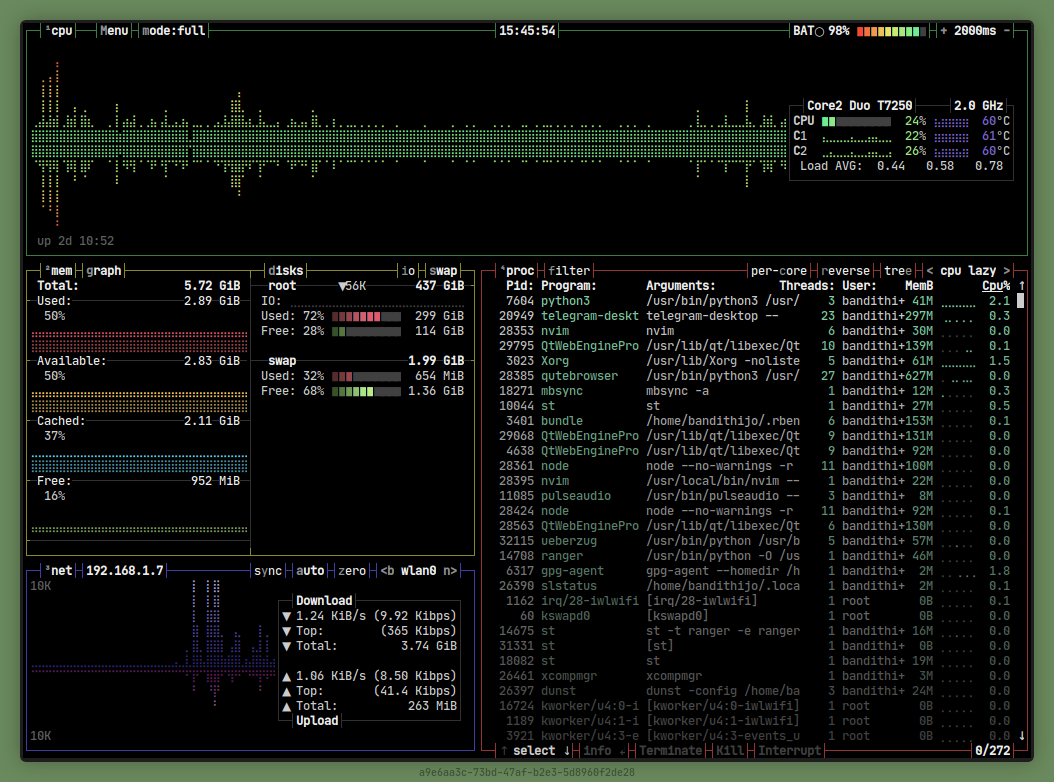This screenshot has height=782, width=1054.
Task: Click the filter option in proc box
Action: click(x=569, y=271)
